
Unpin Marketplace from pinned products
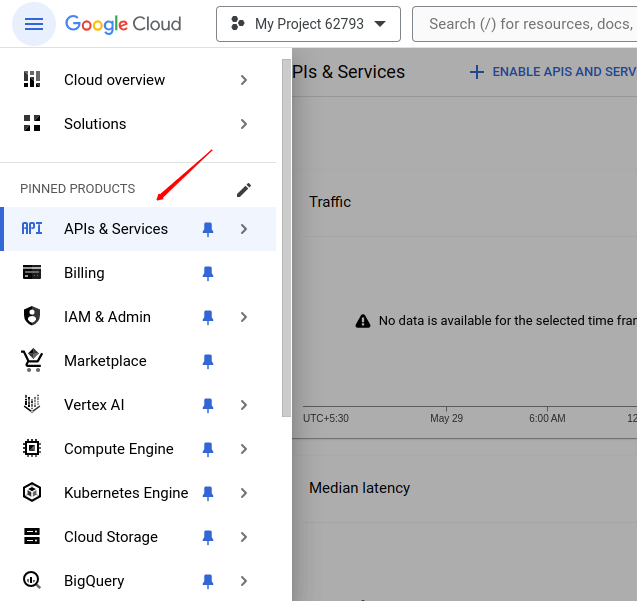208,361
